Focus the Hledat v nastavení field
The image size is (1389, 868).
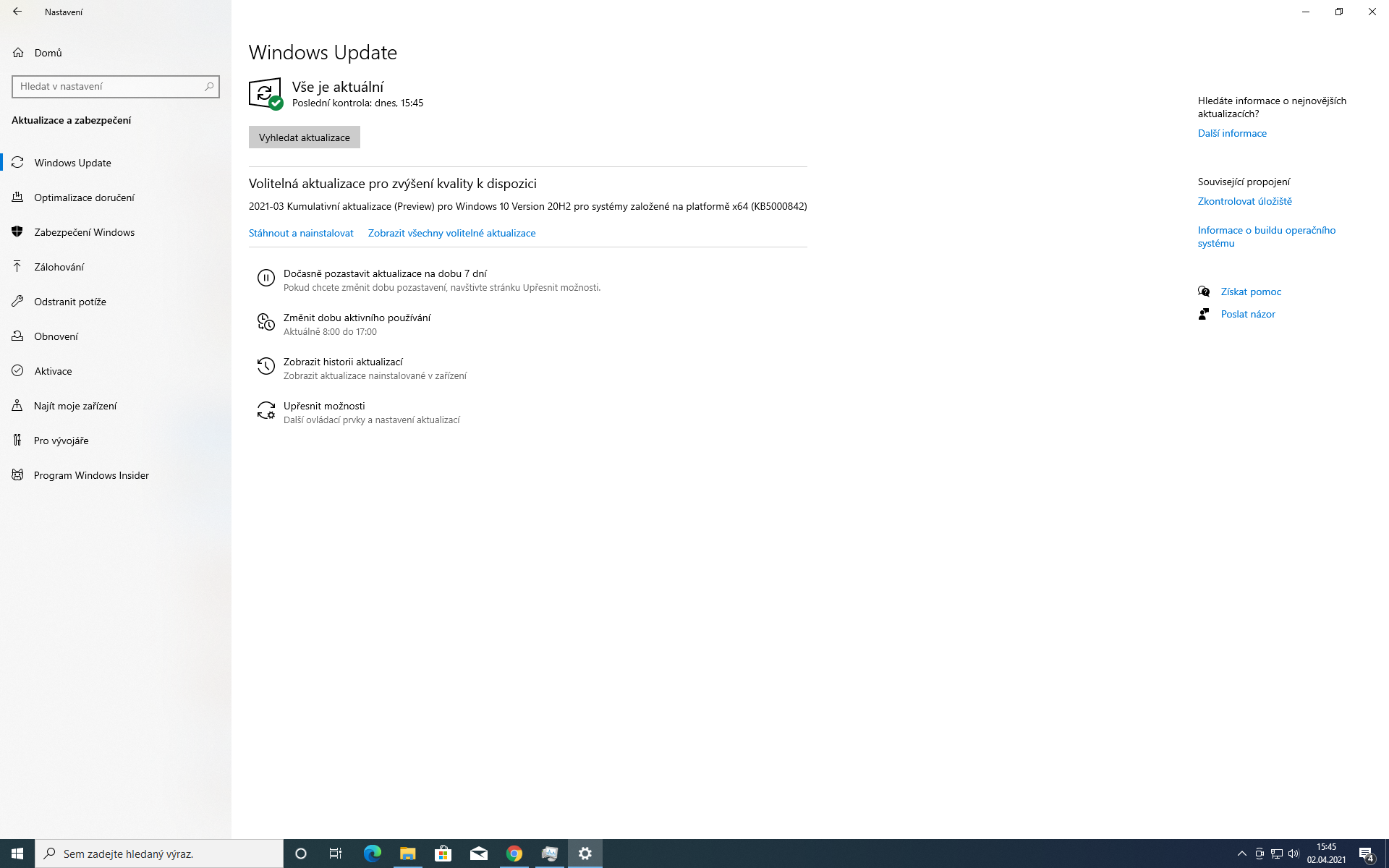(109, 86)
